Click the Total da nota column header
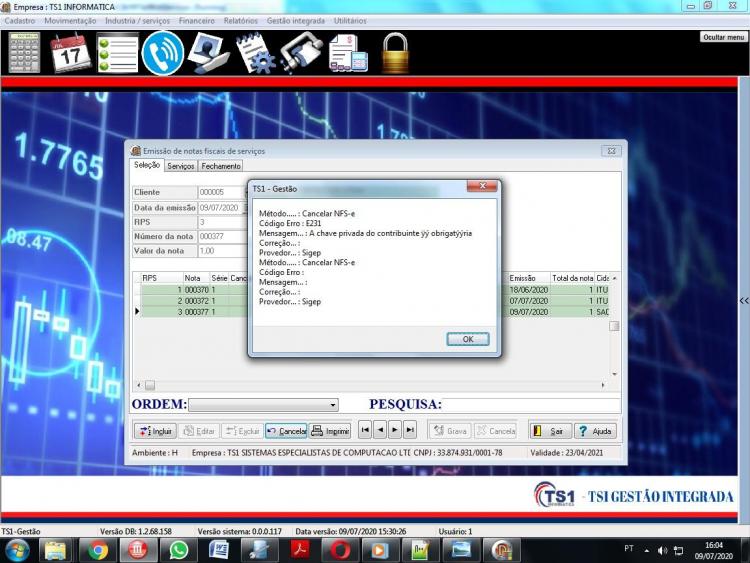Image resolution: width=750 pixels, height=563 pixels. [x=573, y=278]
